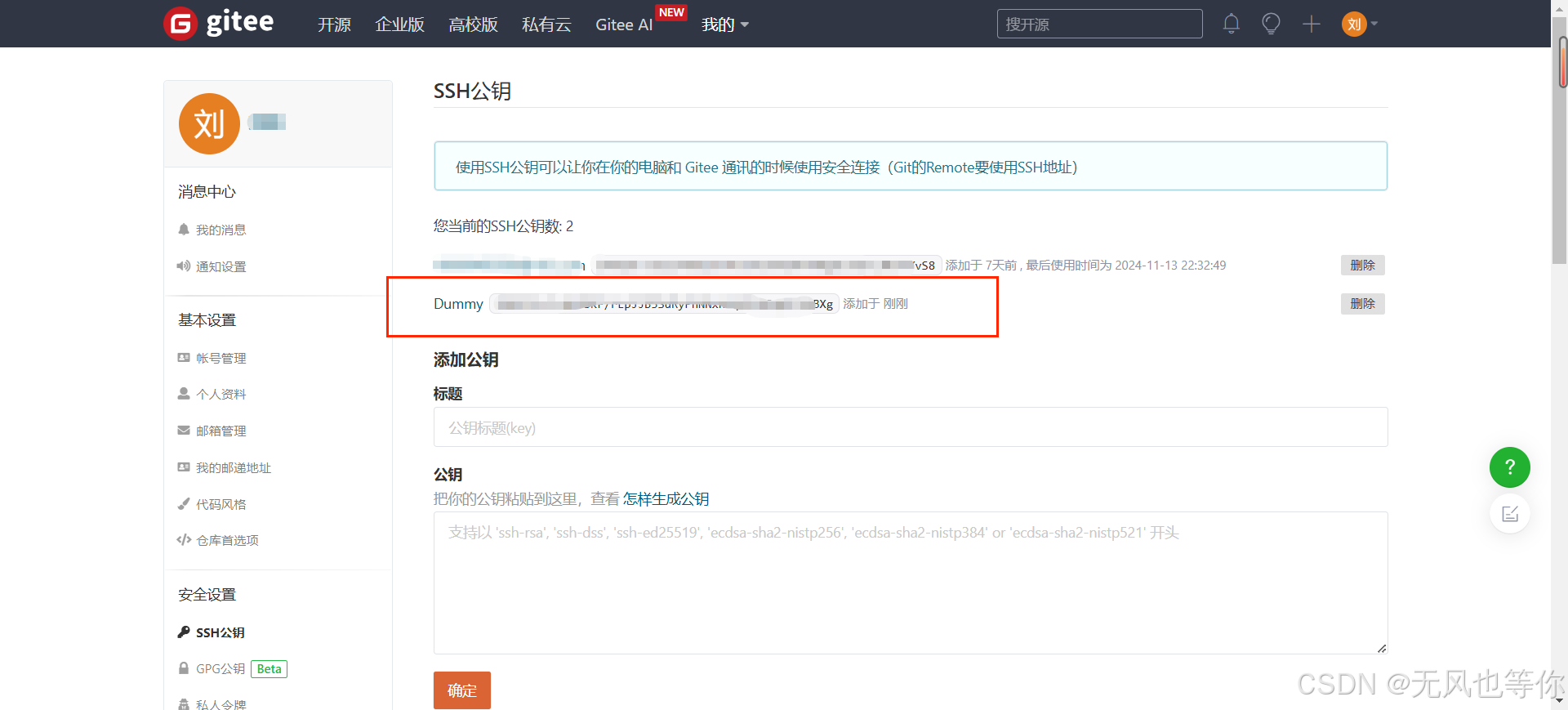Click the card icon beside 帐号管理
Viewport: 1568px width, 710px height.
[184, 358]
